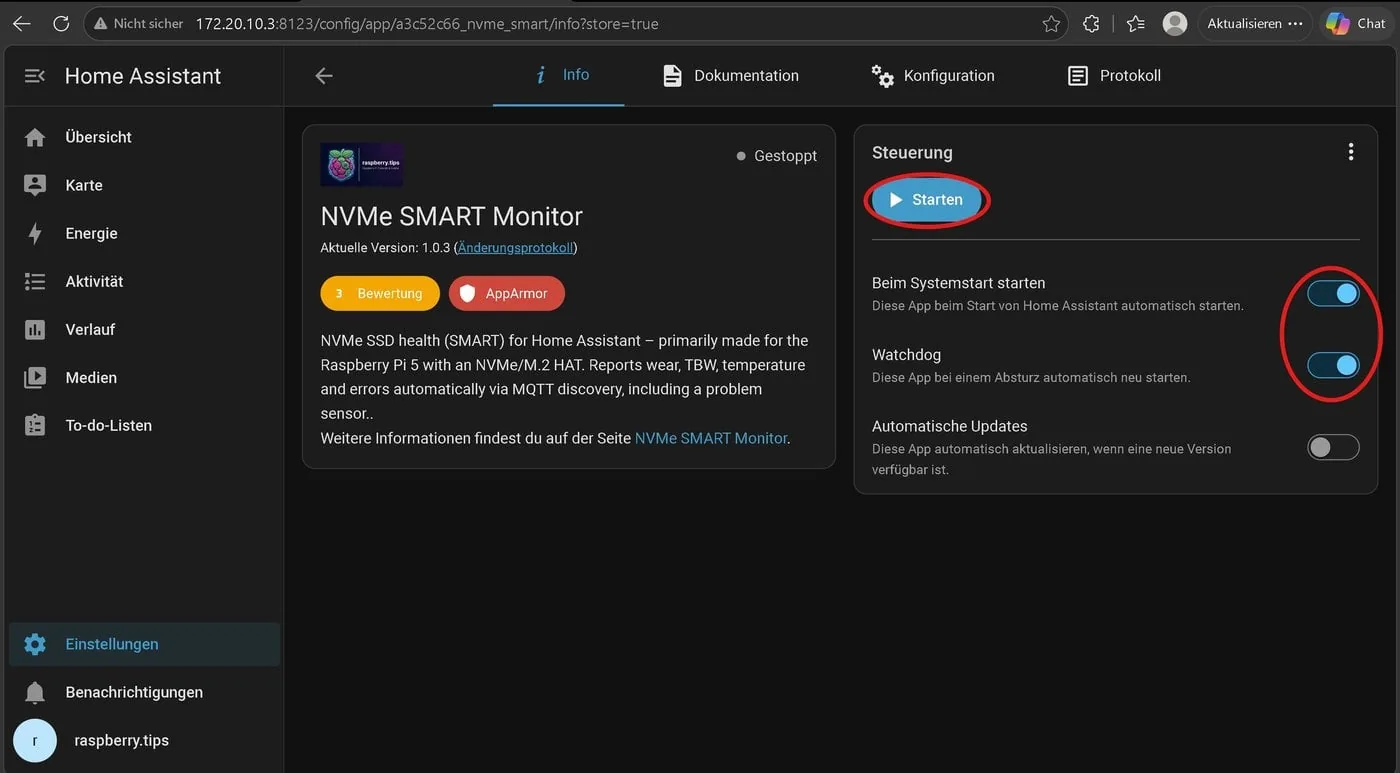Click the 'Nicht sicher' security warning
The width and height of the screenshot is (1400, 773).
point(138,23)
